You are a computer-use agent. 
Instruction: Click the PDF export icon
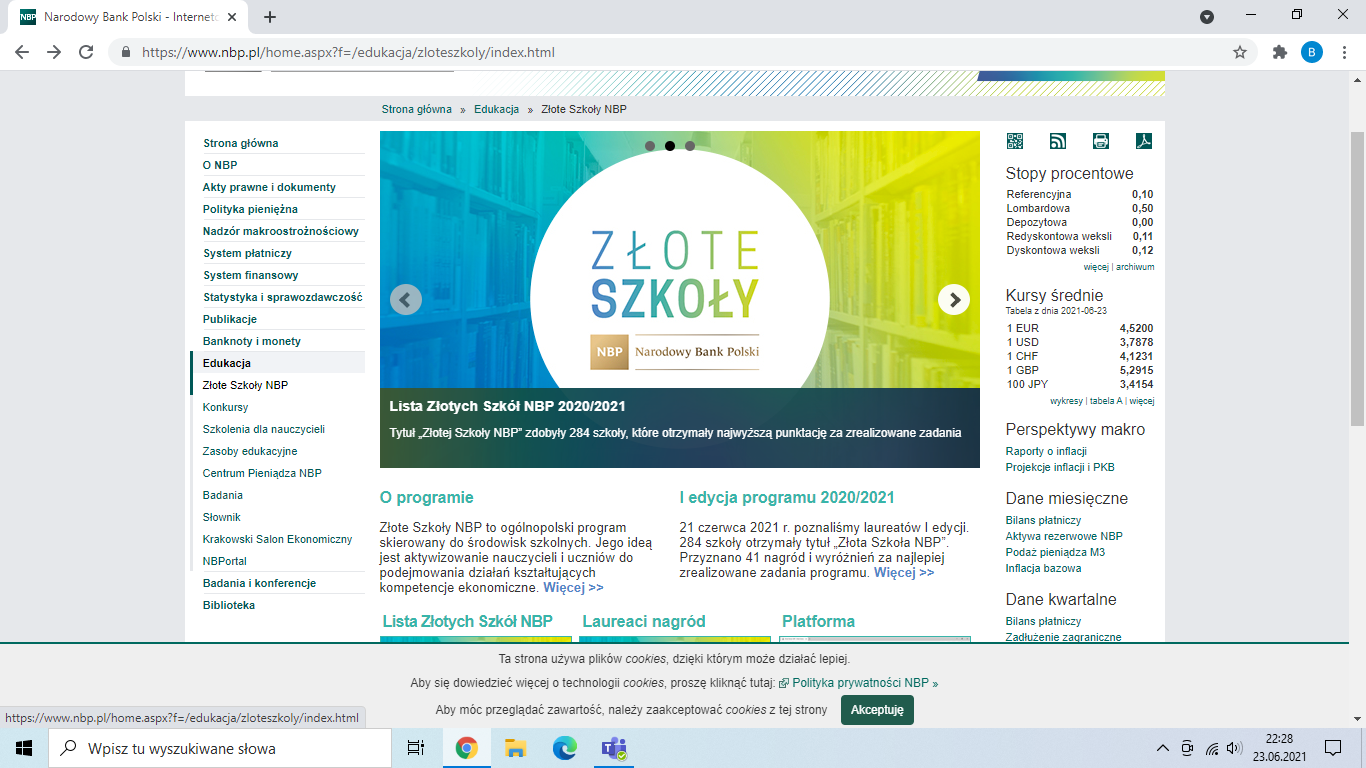pyautogui.click(x=1144, y=141)
